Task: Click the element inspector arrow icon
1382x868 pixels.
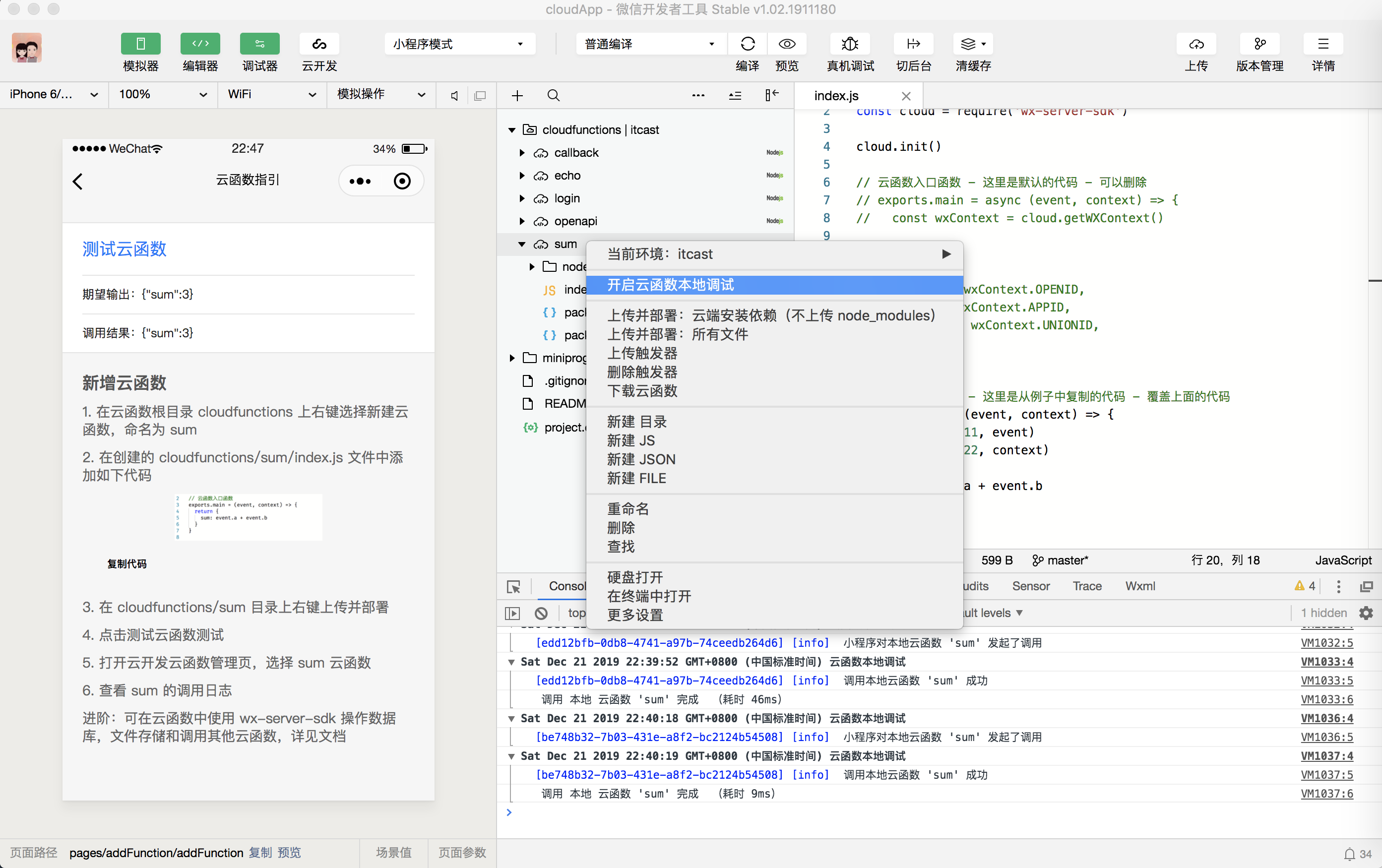Action: pyautogui.click(x=513, y=587)
